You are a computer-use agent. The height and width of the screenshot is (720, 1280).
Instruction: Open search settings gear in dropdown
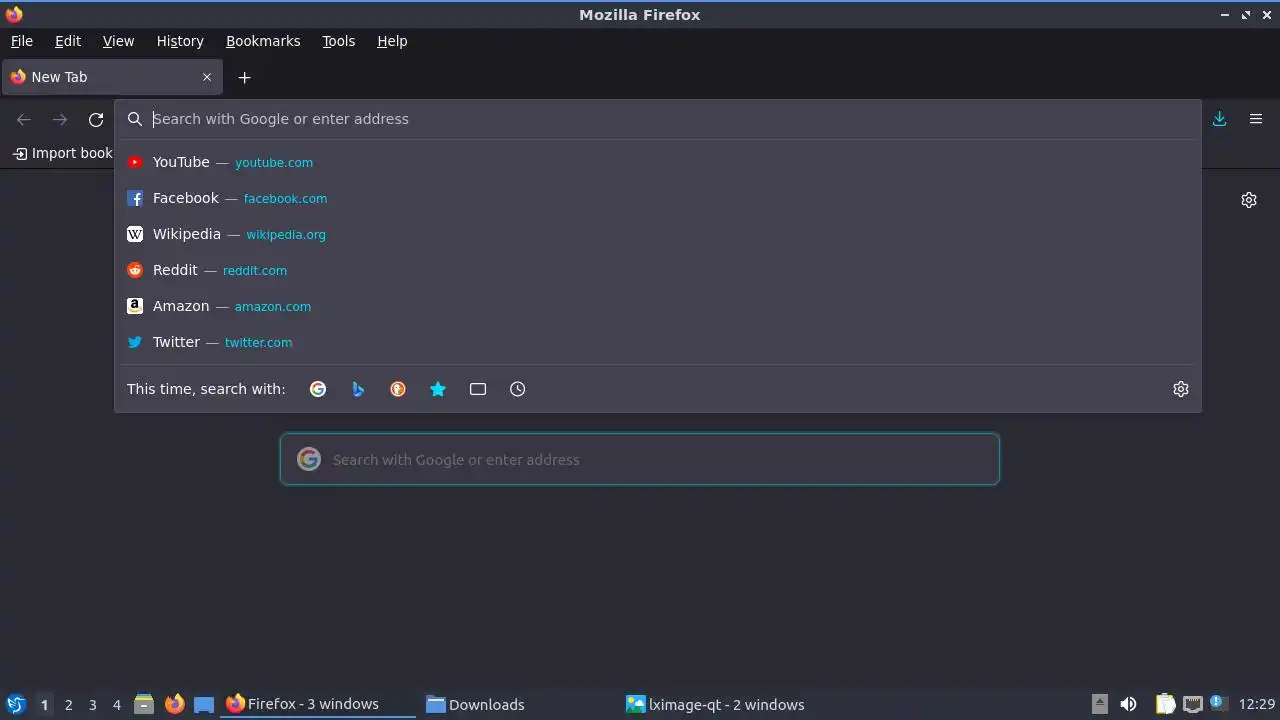pos(1181,389)
